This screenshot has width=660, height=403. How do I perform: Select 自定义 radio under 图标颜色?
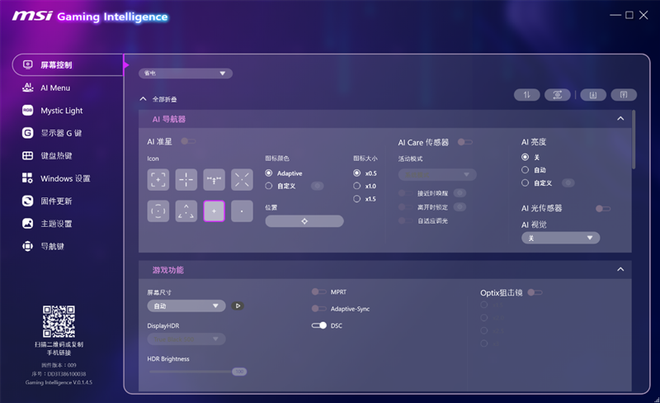269,186
